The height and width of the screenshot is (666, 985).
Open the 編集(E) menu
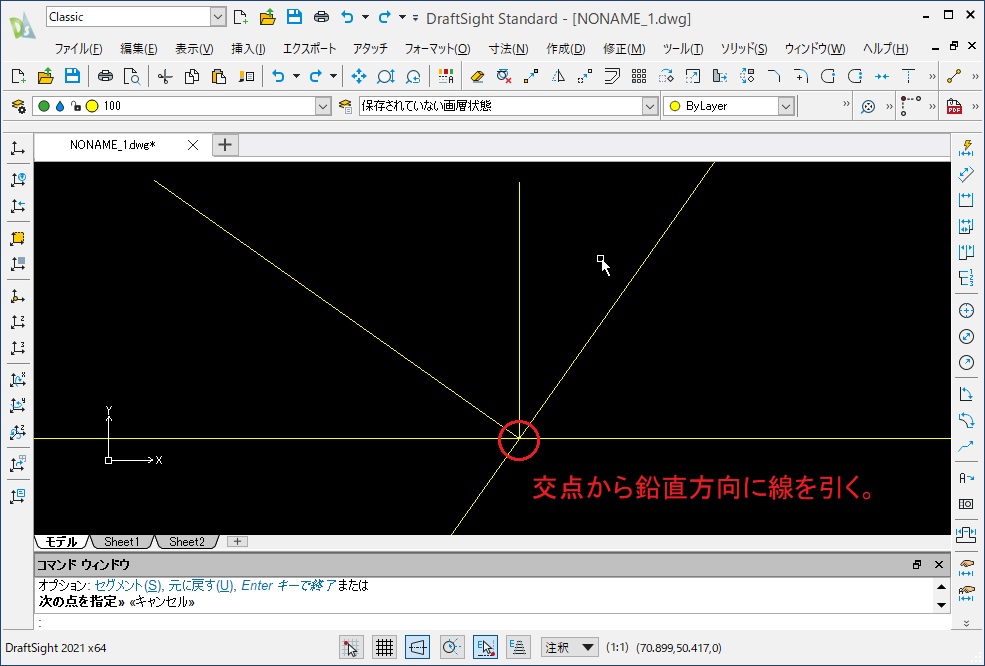coord(138,48)
